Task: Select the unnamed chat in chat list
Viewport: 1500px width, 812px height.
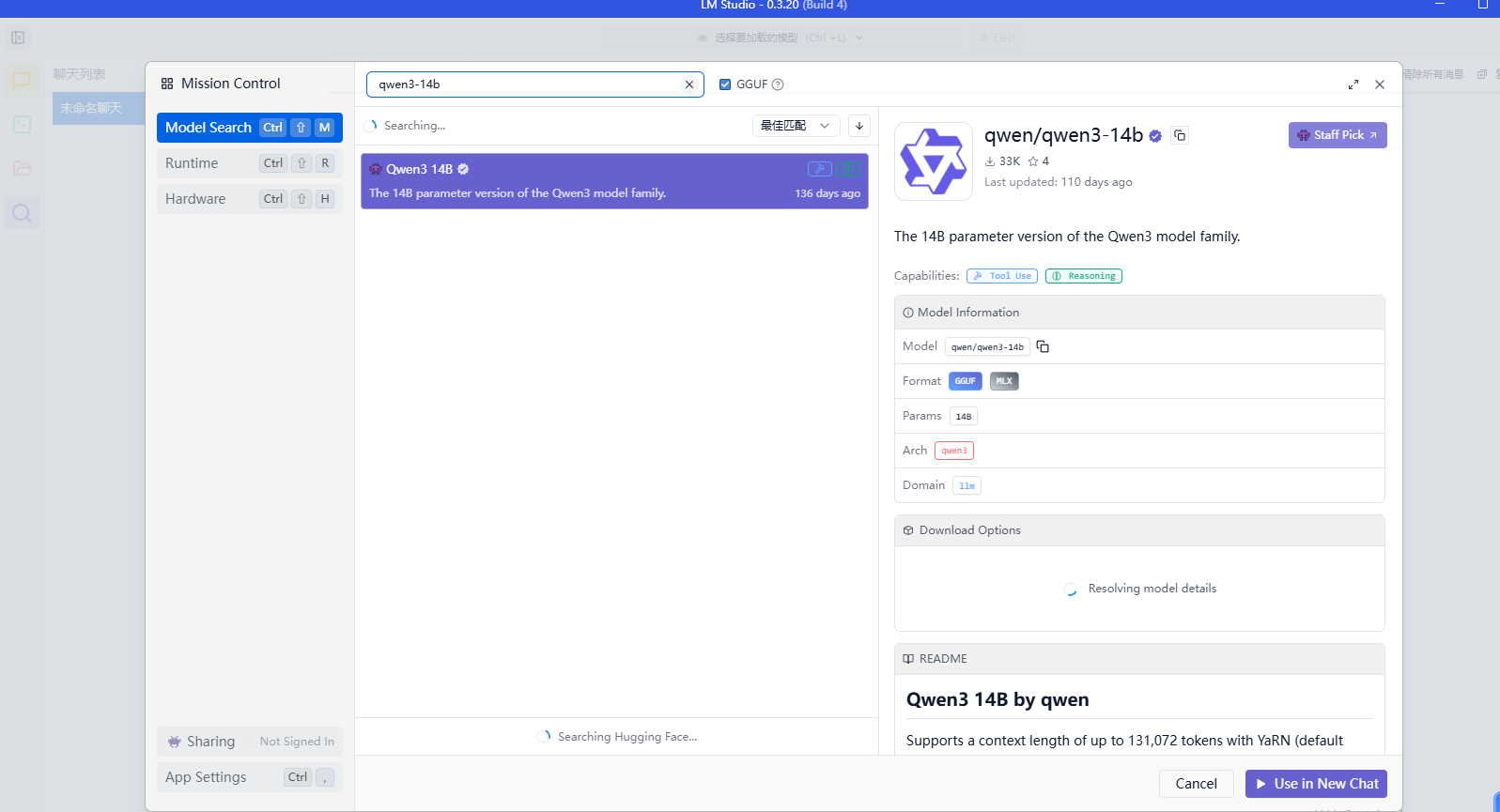Action: (99, 108)
